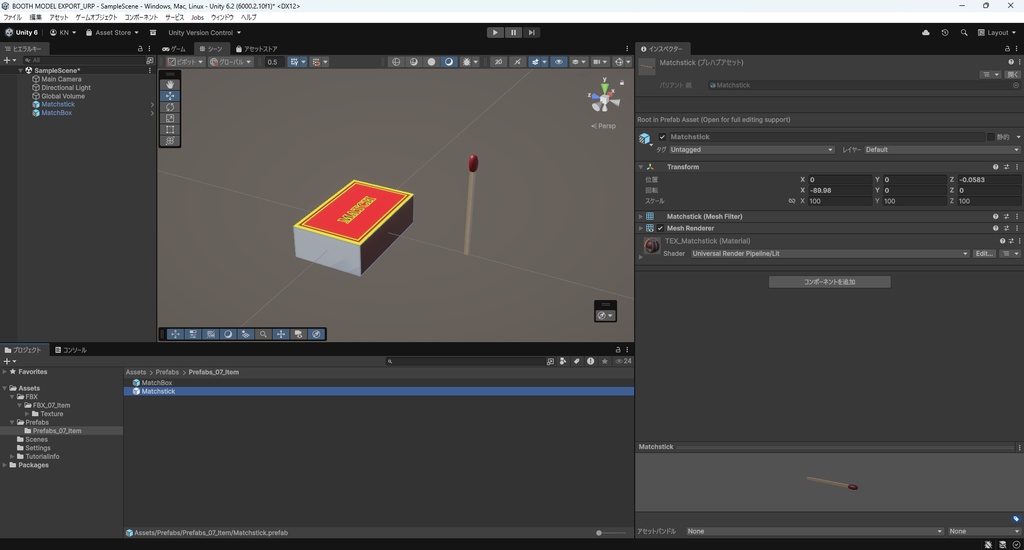Select the MatchBox prefab asset

157,383
